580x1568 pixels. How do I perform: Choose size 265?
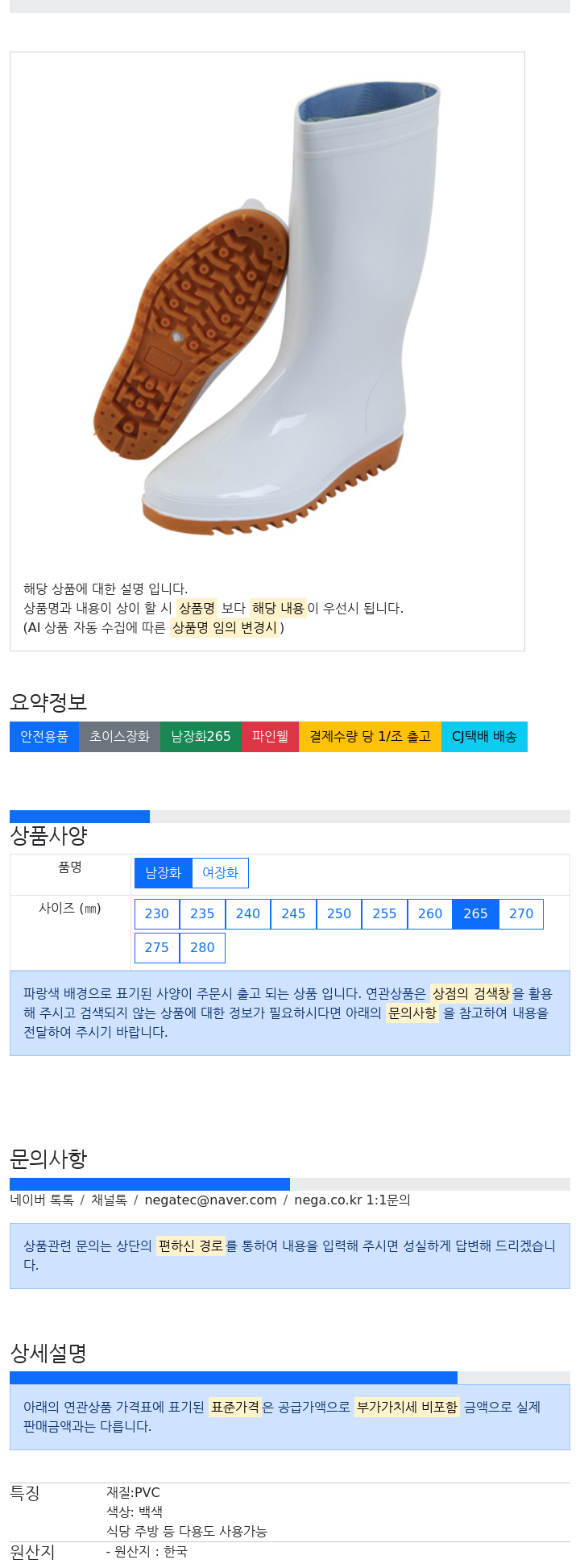475,914
